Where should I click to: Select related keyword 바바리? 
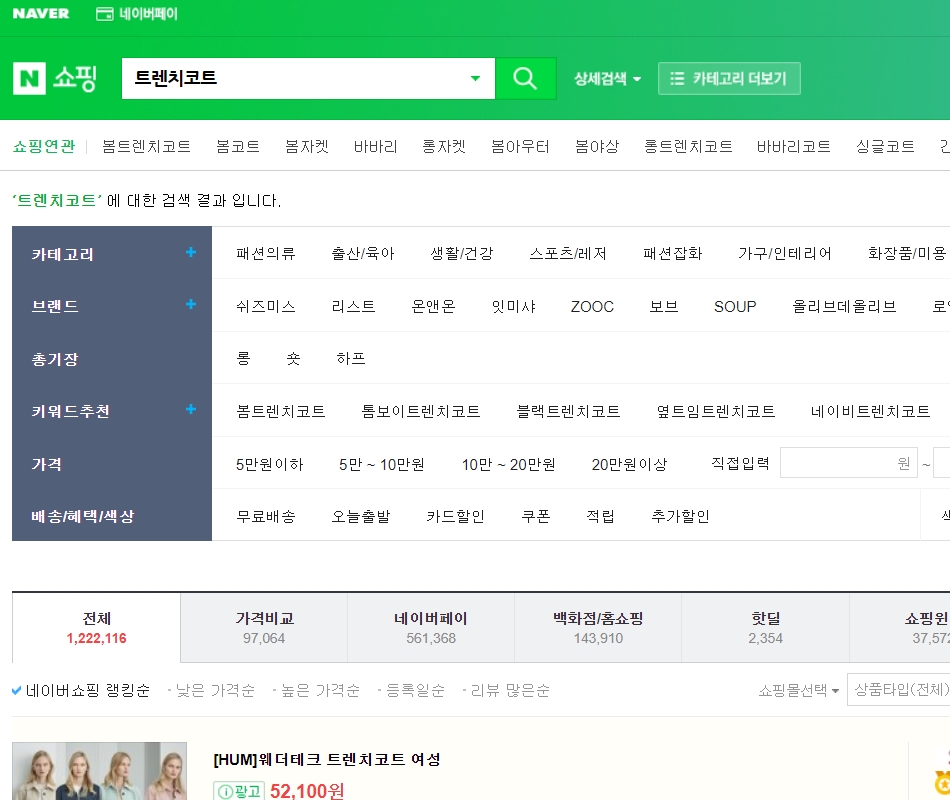(375, 147)
